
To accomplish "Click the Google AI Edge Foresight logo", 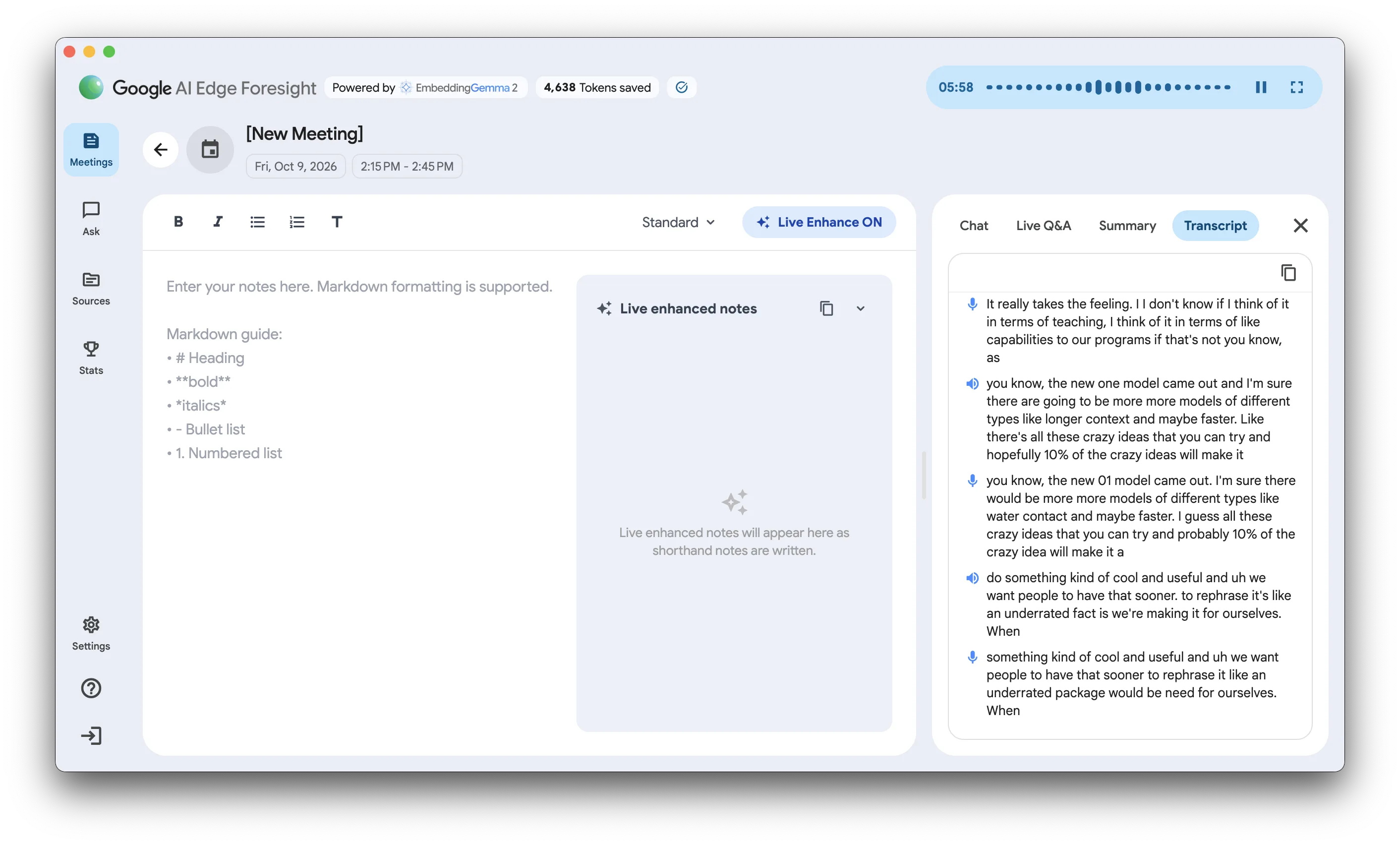I will point(197,87).
